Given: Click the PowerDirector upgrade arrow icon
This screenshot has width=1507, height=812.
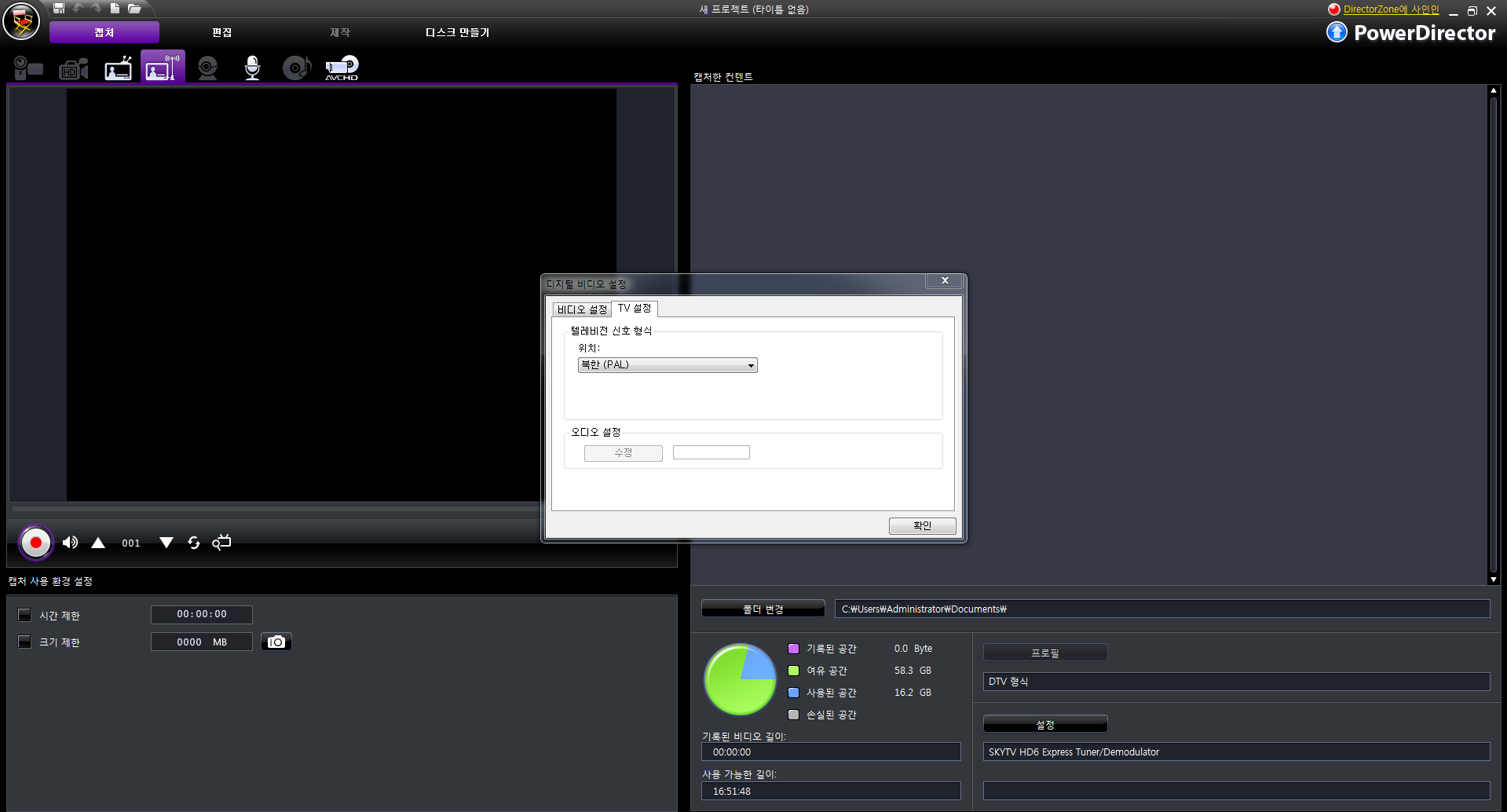Looking at the screenshot, I should 1337,32.
